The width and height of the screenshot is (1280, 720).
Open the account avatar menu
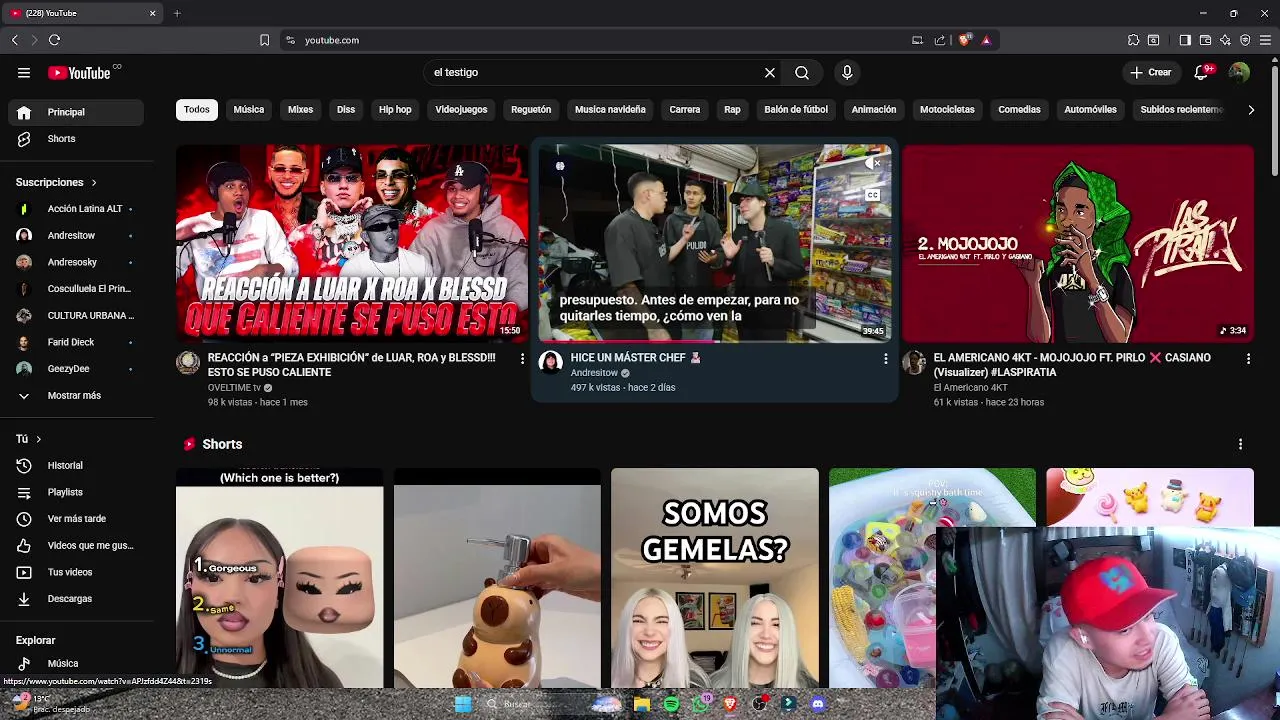[1239, 72]
